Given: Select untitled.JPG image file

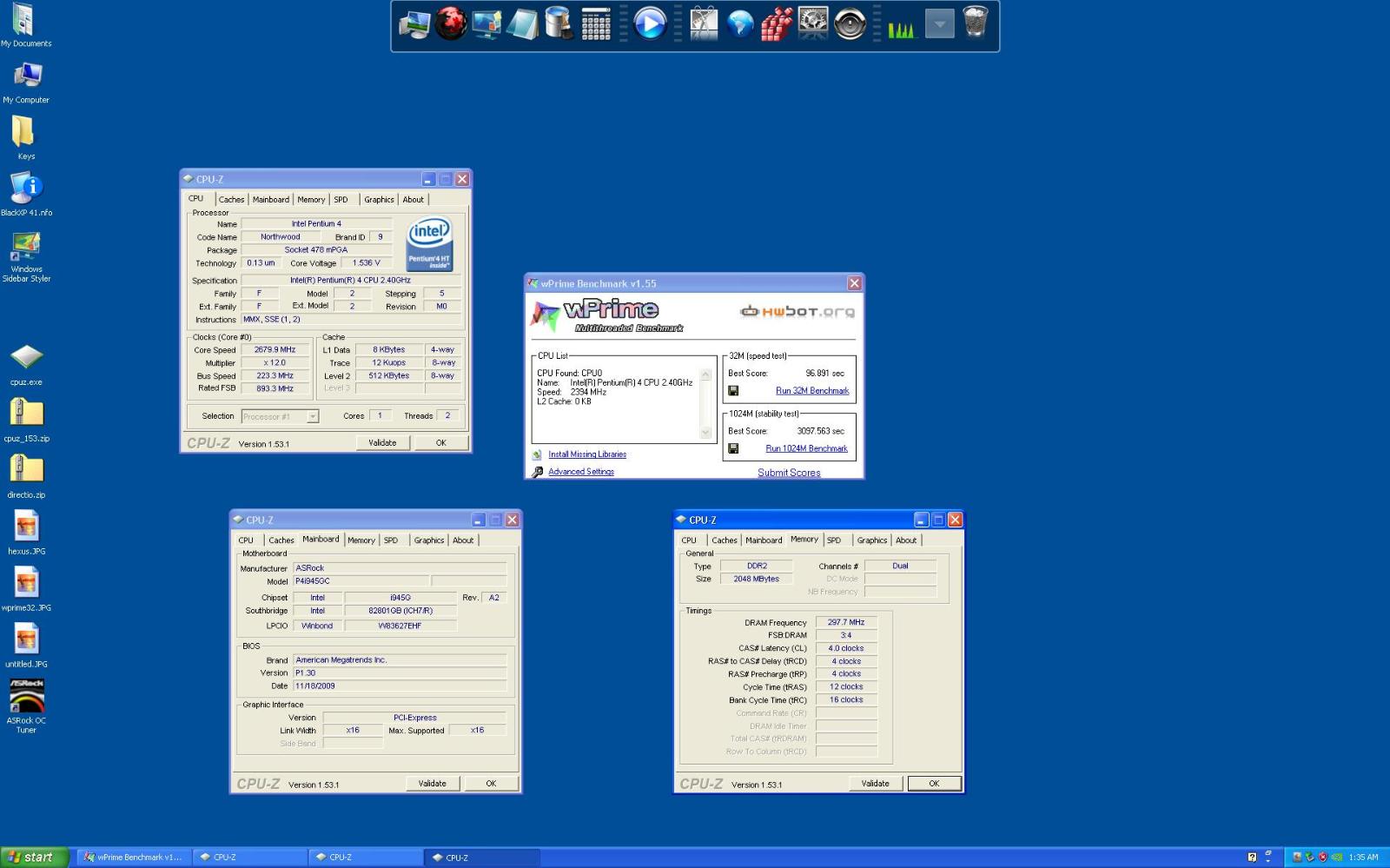Looking at the screenshot, I should [x=26, y=646].
